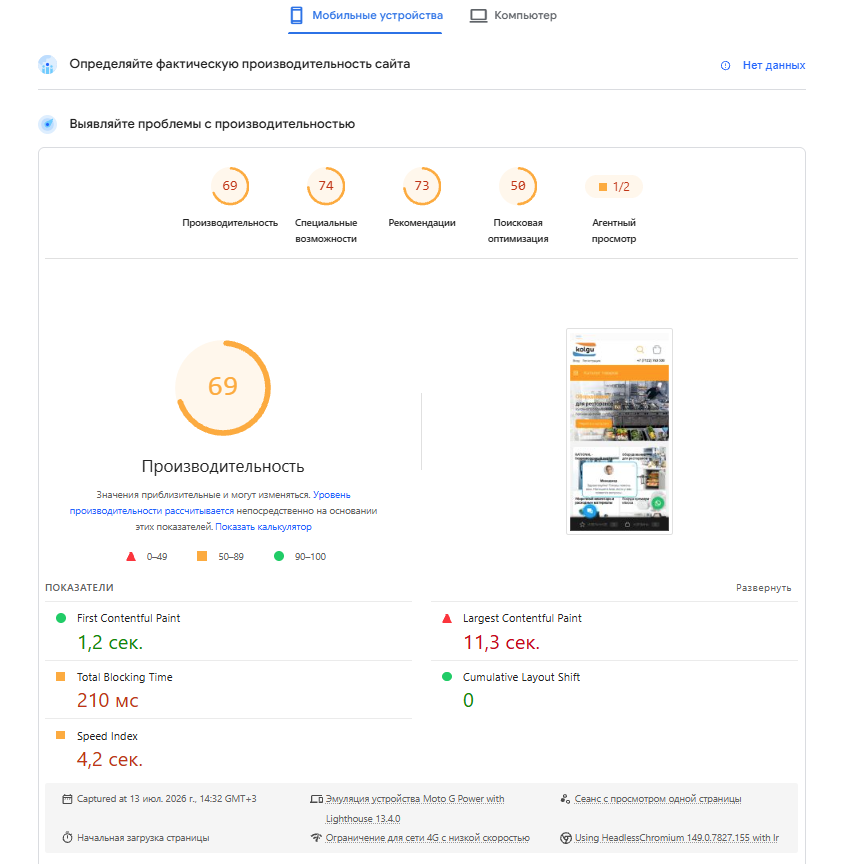Click the Captured at 13 июл. 2026 text

166,799
